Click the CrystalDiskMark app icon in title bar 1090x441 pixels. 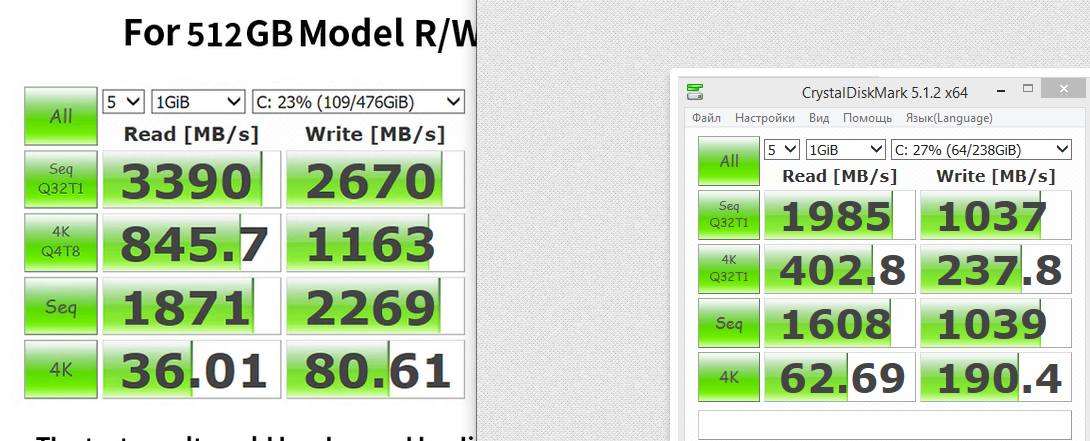click(x=695, y=91)
